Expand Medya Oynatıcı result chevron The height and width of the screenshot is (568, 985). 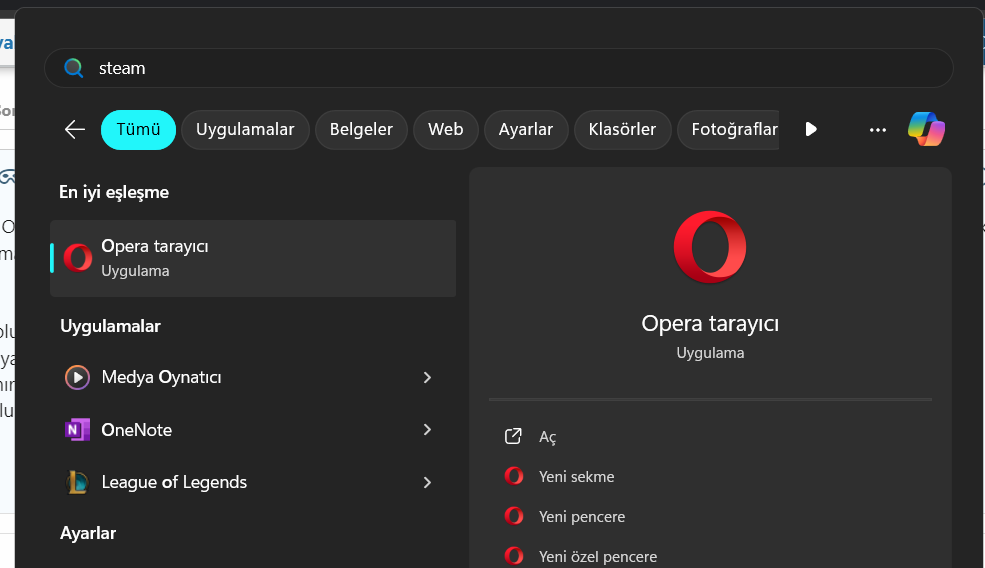(427, 377)
